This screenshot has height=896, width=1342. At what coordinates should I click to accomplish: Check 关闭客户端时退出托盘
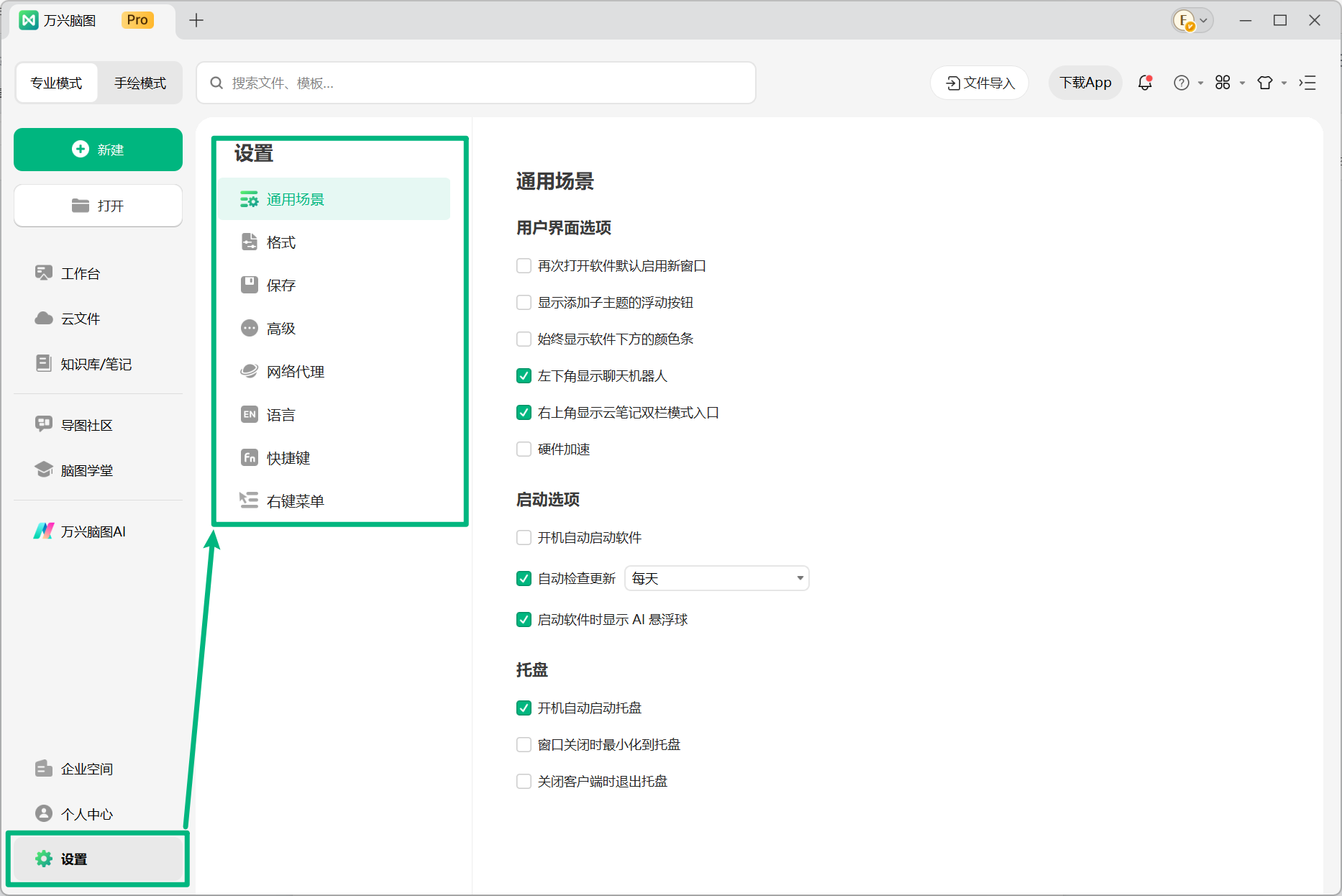(x=524, y=782)
